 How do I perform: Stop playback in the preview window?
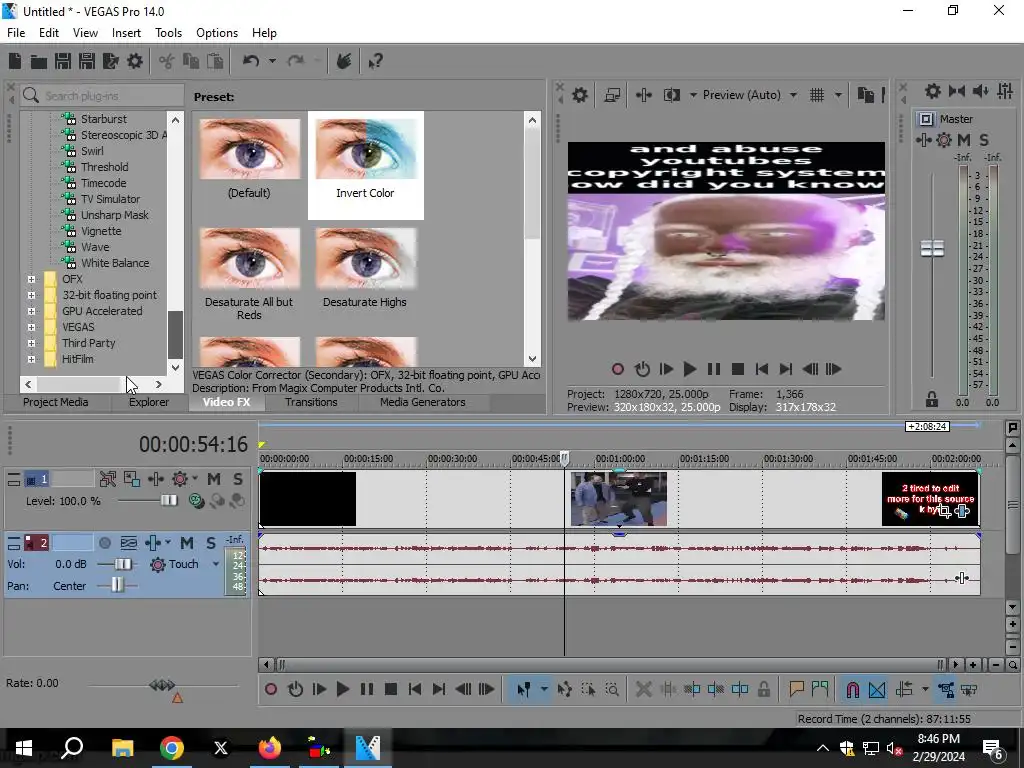(x=738, y=370)
